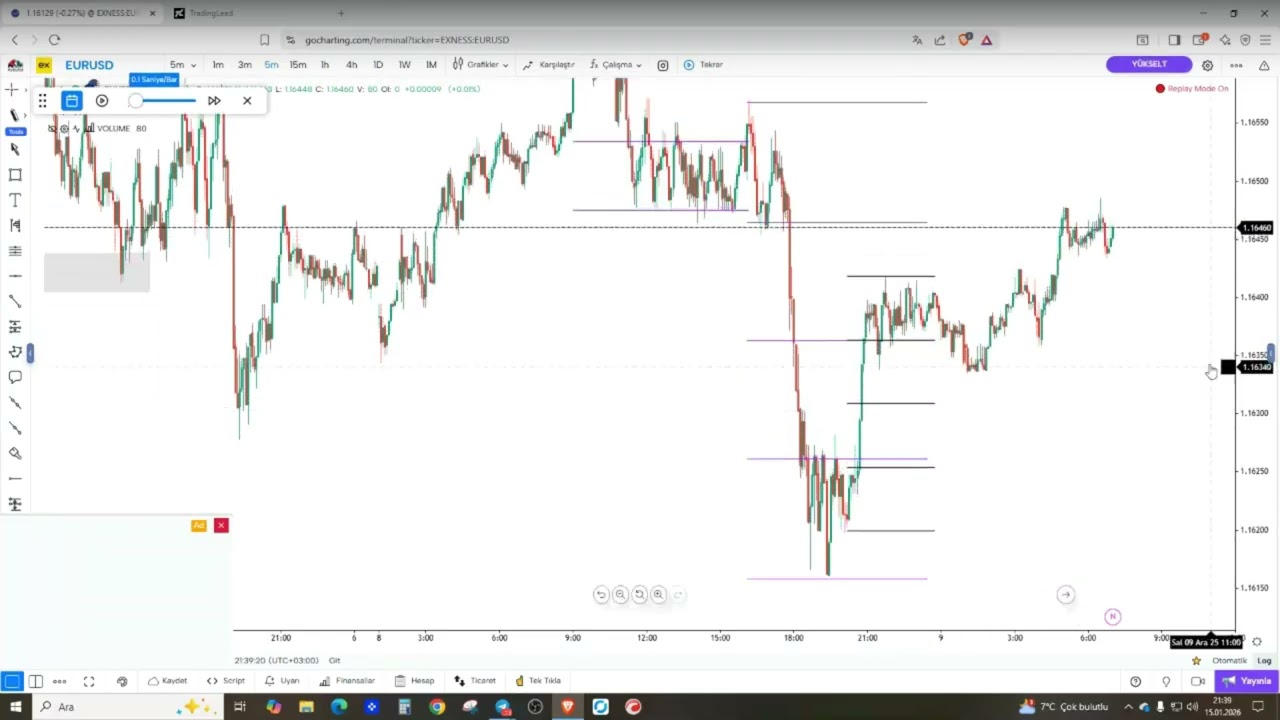
Task: Close the ad panel
Action: (221, 525)
